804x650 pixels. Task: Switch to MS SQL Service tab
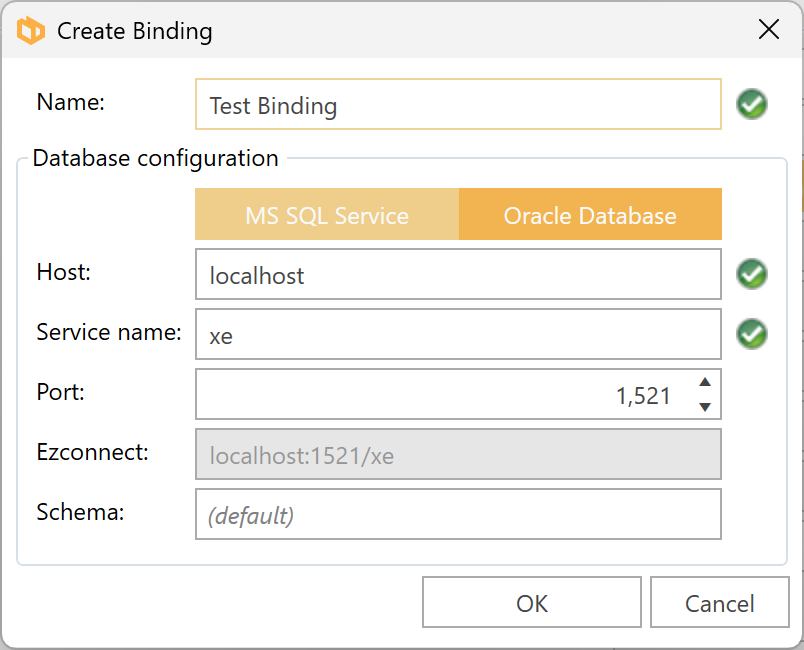point(327,215)
